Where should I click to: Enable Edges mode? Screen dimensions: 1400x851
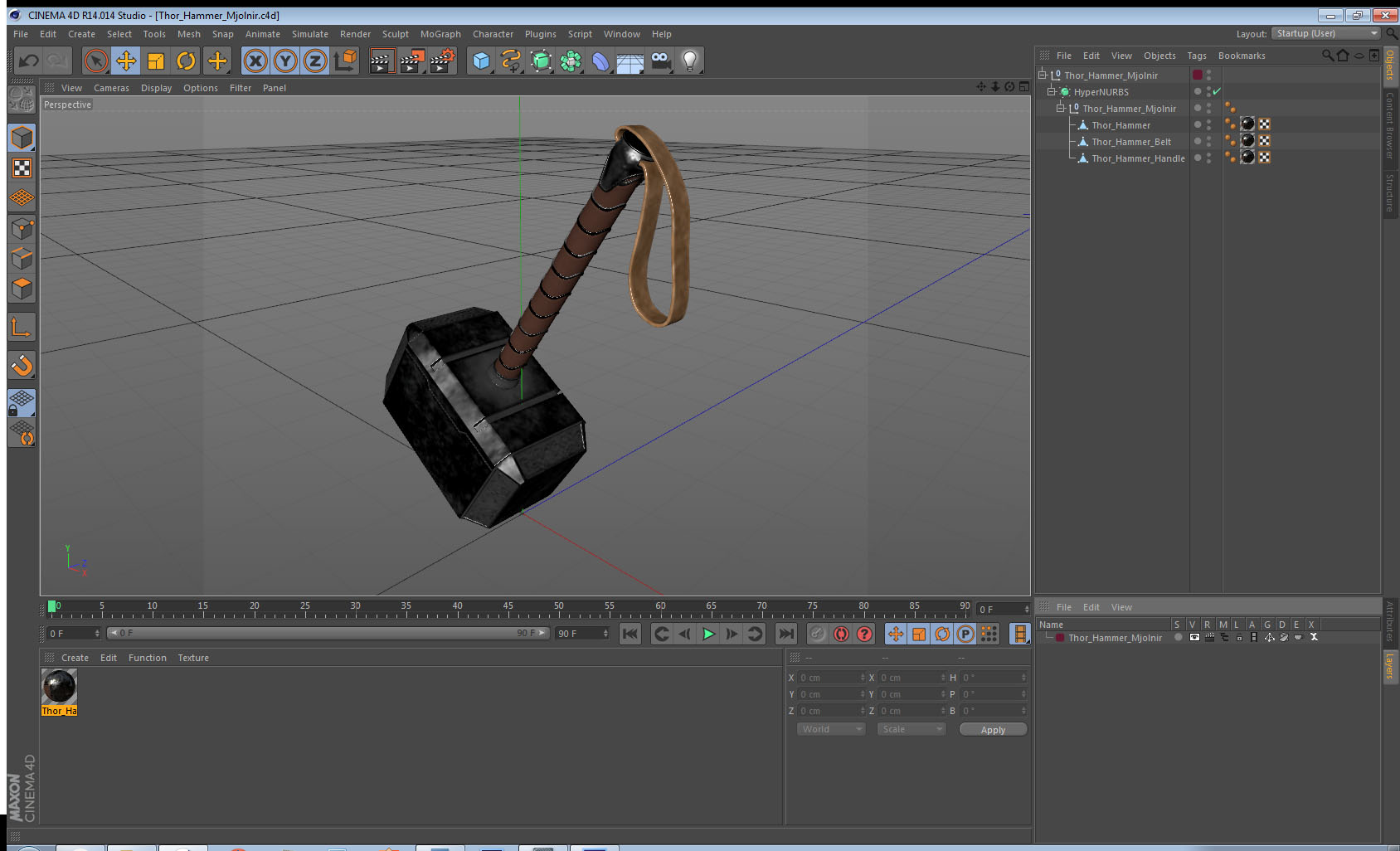22,258
